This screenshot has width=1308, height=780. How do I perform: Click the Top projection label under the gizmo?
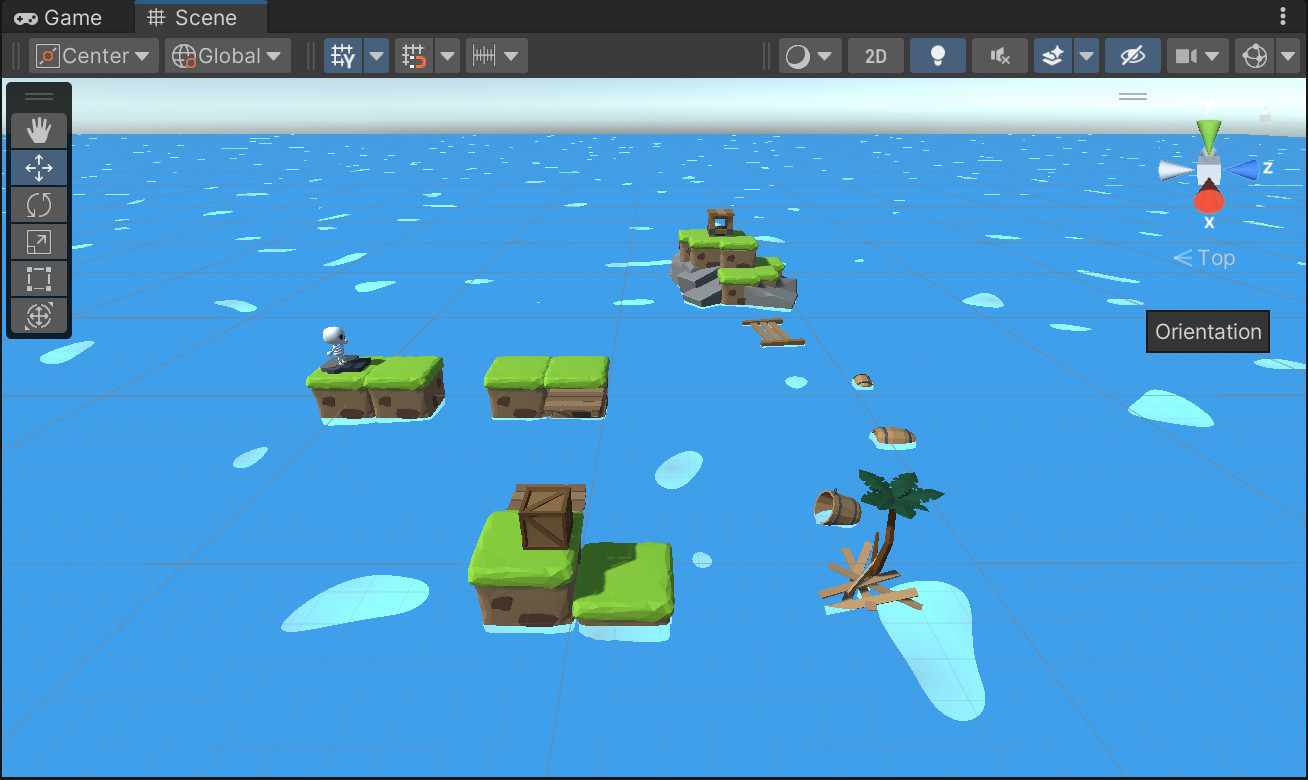click(1205, 258)
